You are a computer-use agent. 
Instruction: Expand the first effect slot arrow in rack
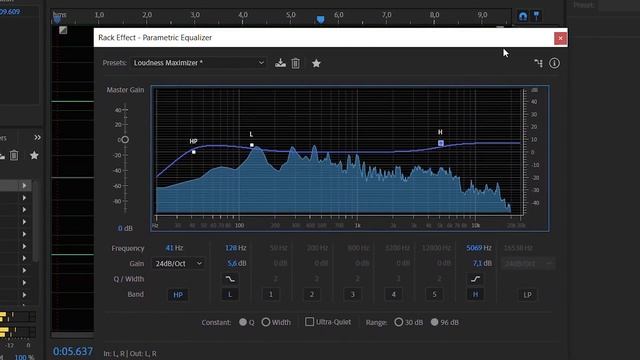click(24, 186)
